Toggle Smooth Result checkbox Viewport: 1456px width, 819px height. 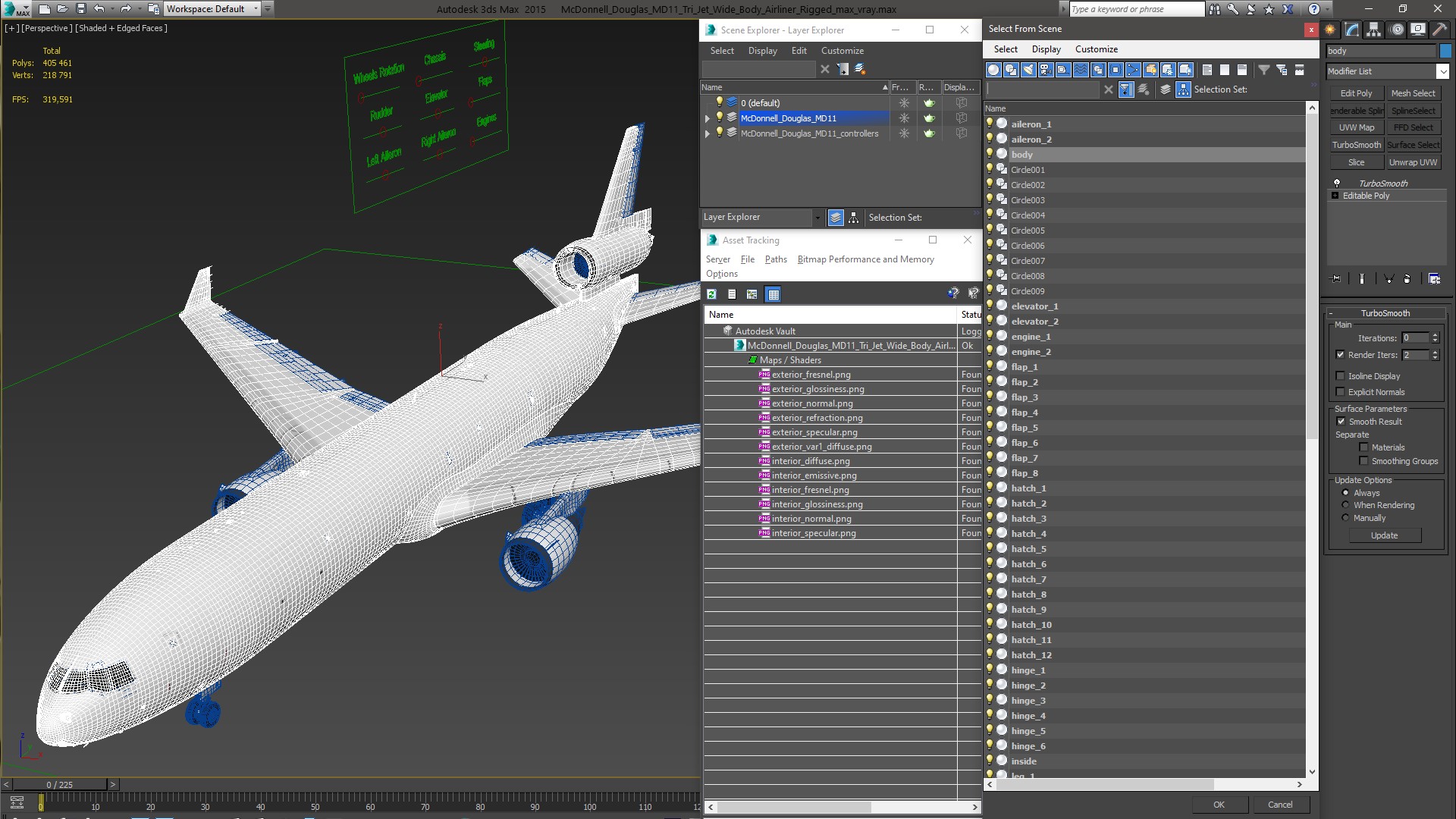tap(1341, 422)
